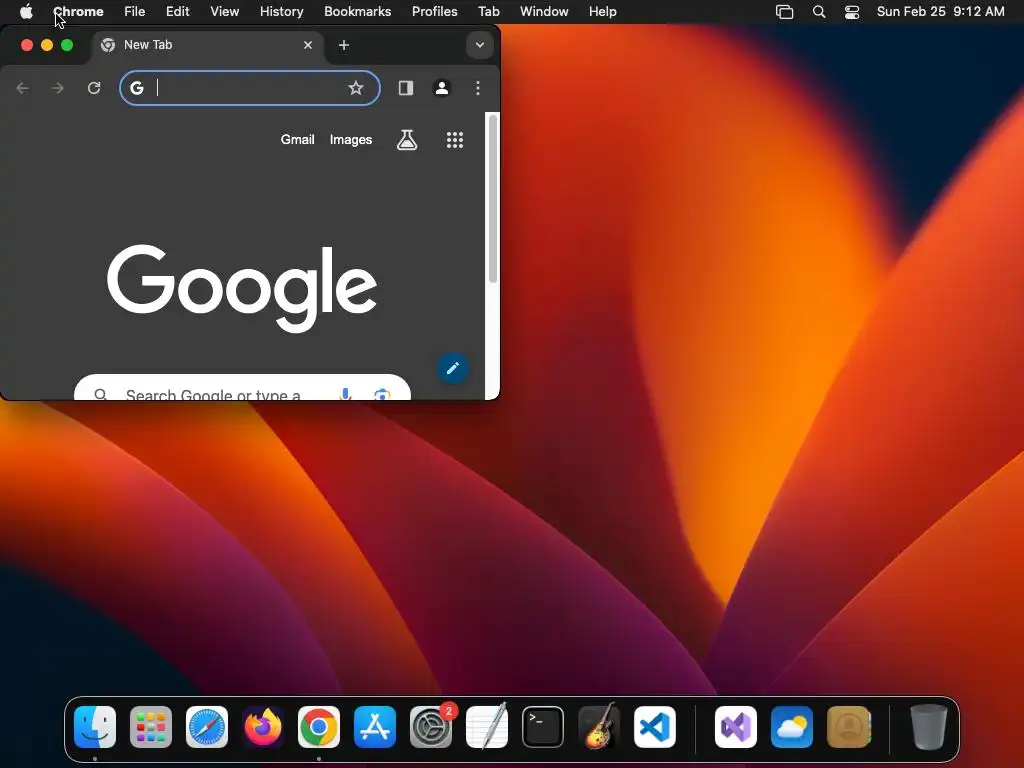Open Contacts from the Dock

pos(848,727)
